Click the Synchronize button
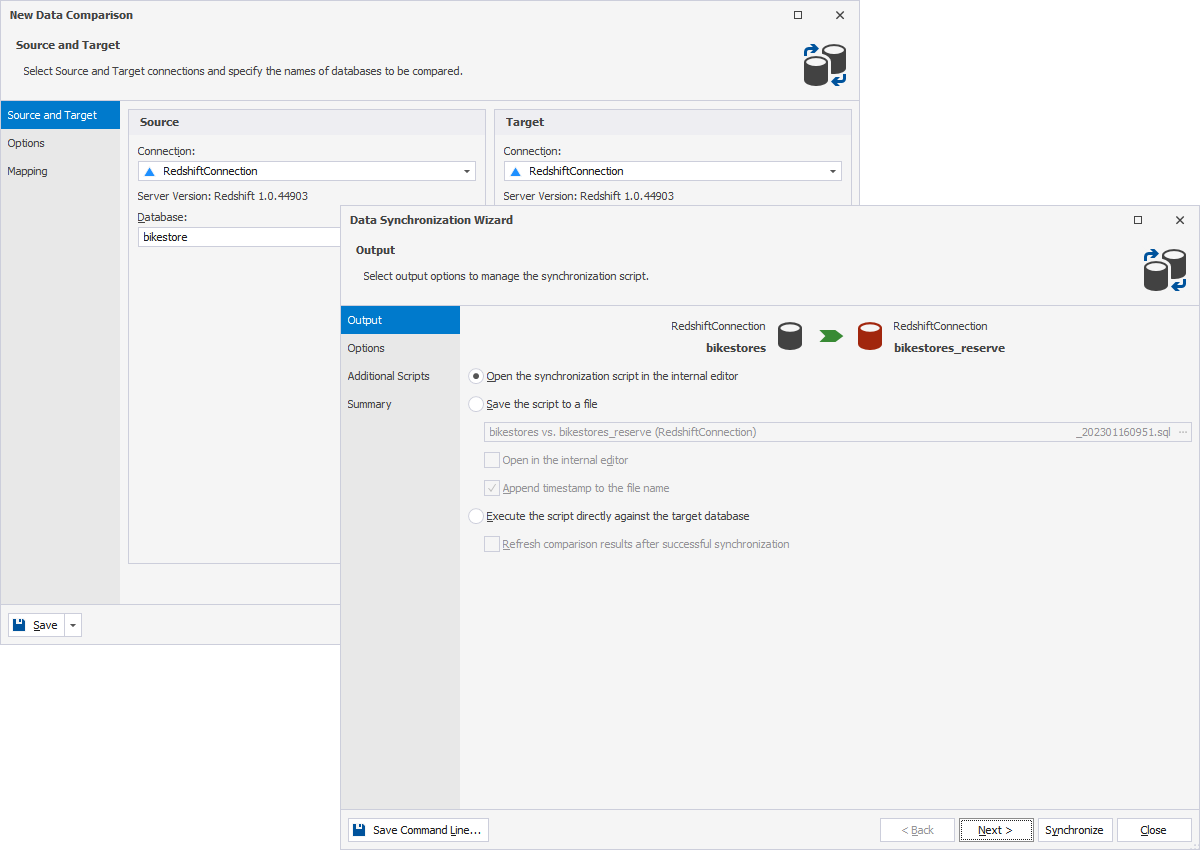The height and width of the screenshot is (850, 1200). coord(1075,830)
